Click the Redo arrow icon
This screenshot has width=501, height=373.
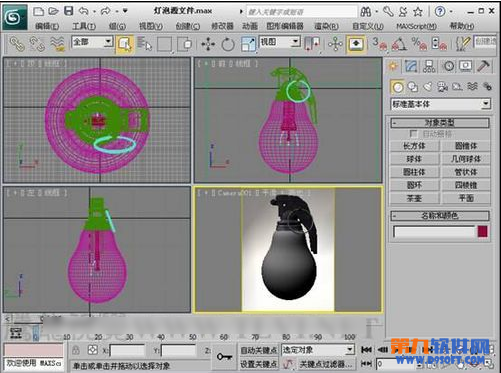point(105,11)
